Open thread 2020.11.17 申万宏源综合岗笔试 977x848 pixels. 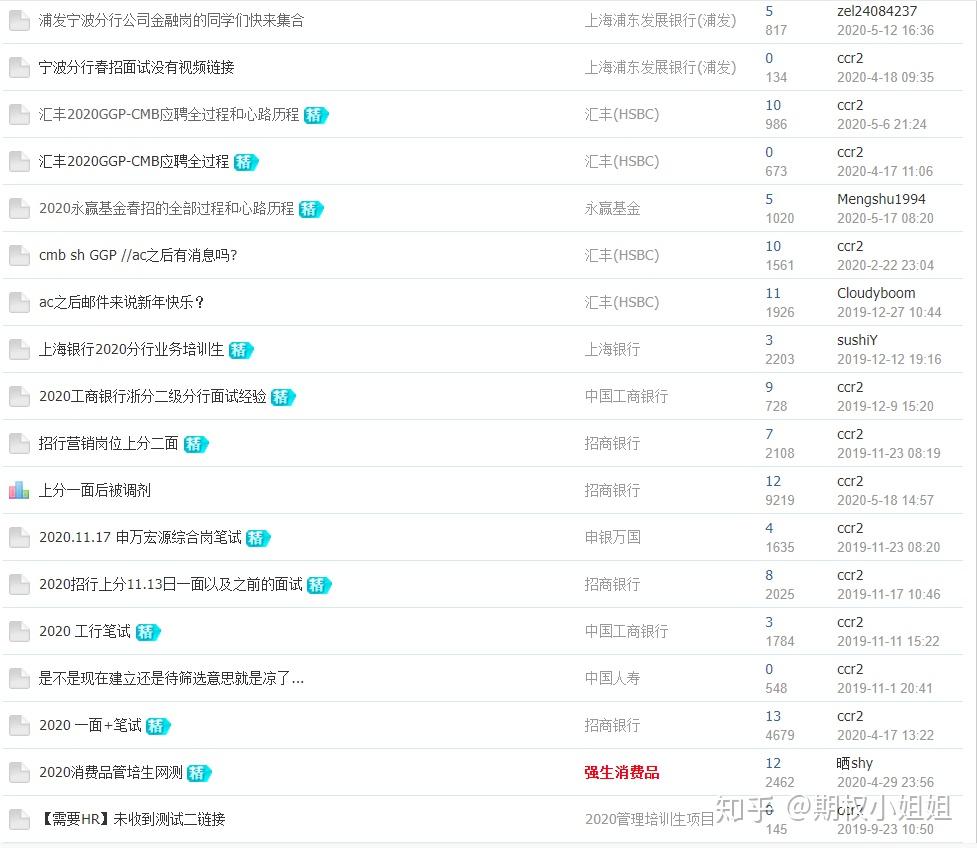point(140,538)
